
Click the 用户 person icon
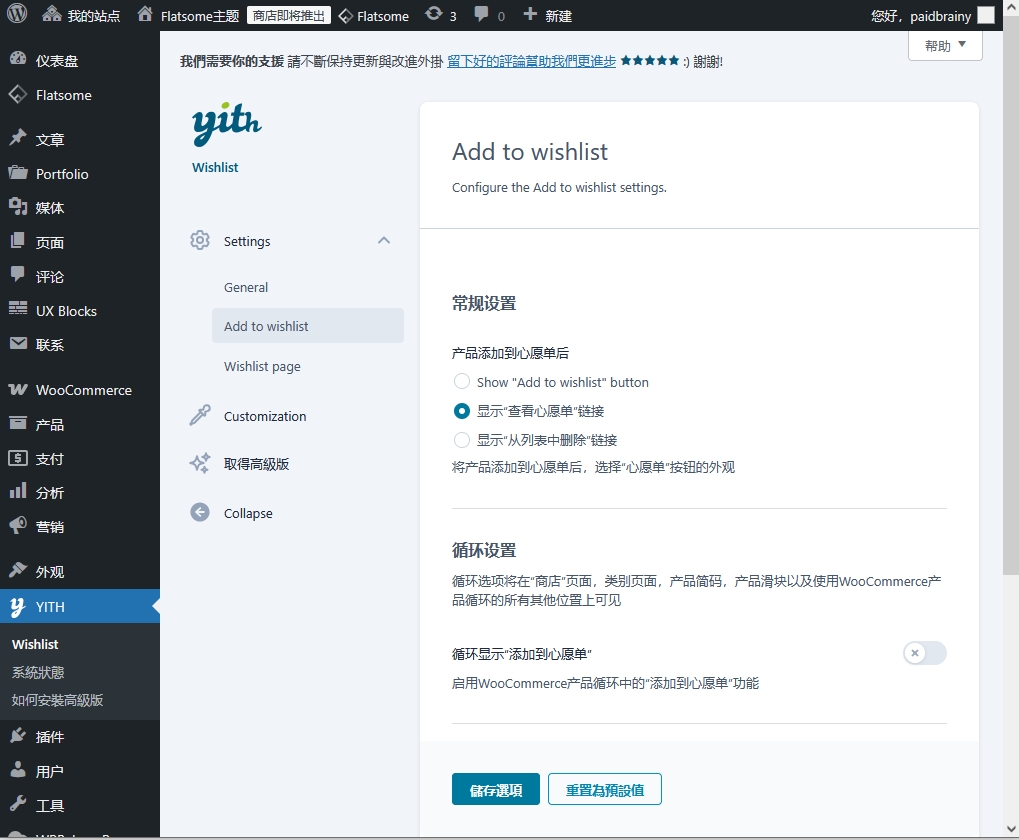tap(18, 770)
